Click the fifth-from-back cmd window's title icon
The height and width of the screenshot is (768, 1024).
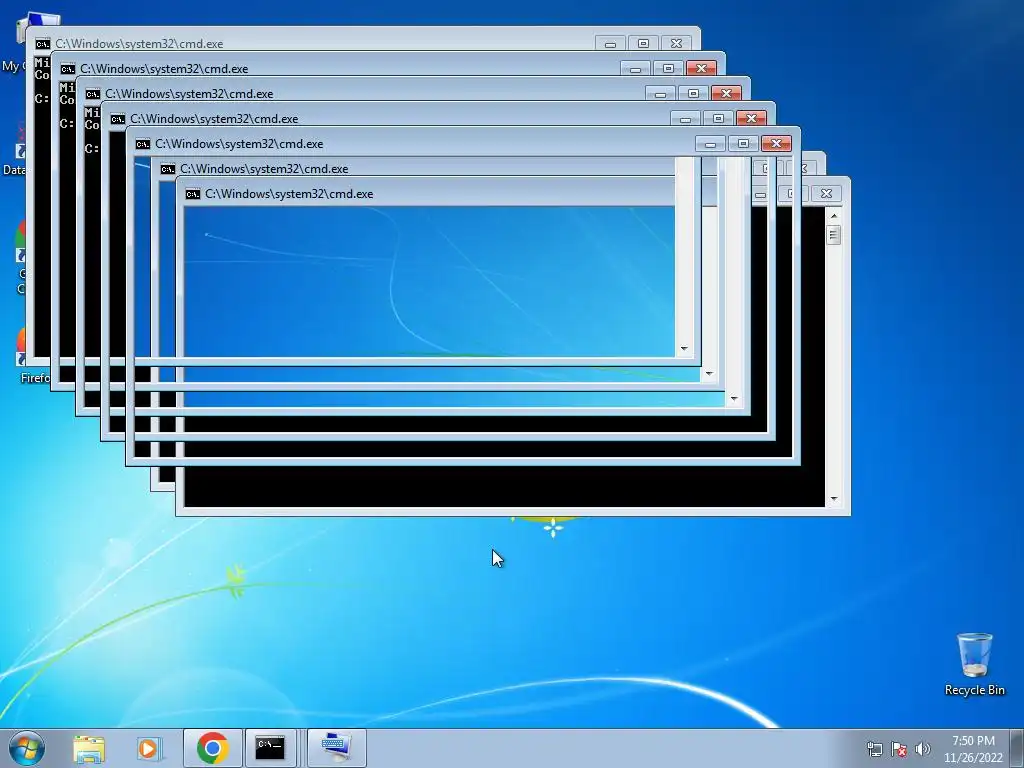[142, 144]
